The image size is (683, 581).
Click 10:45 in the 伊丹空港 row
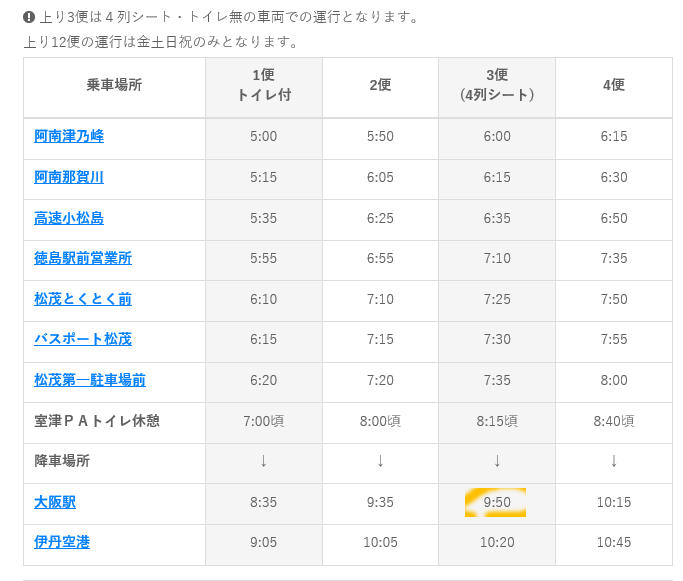pyautogui.click(x=614, y=542)
